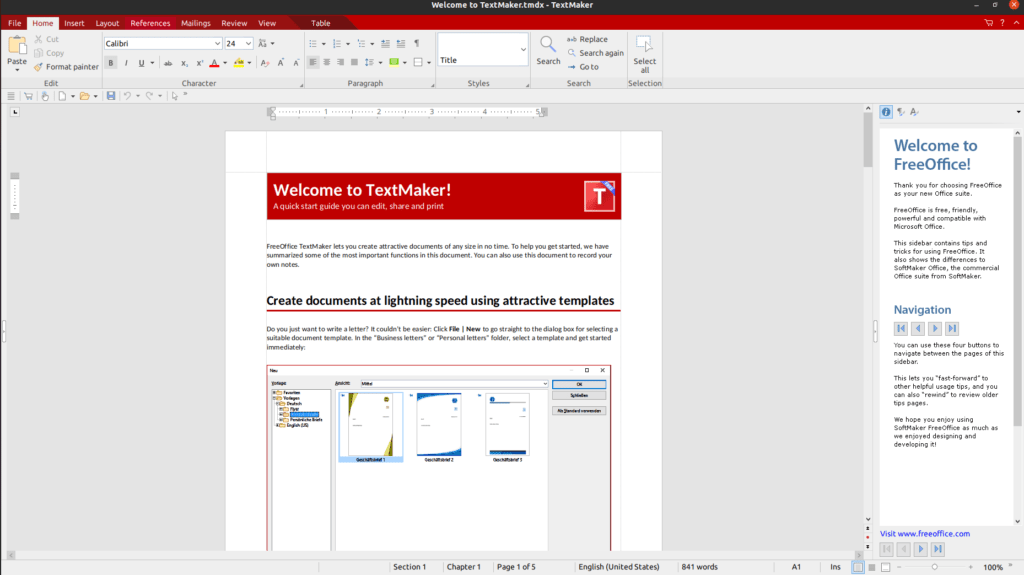
Task: Click the Copy icon
Action: point(39,53)
